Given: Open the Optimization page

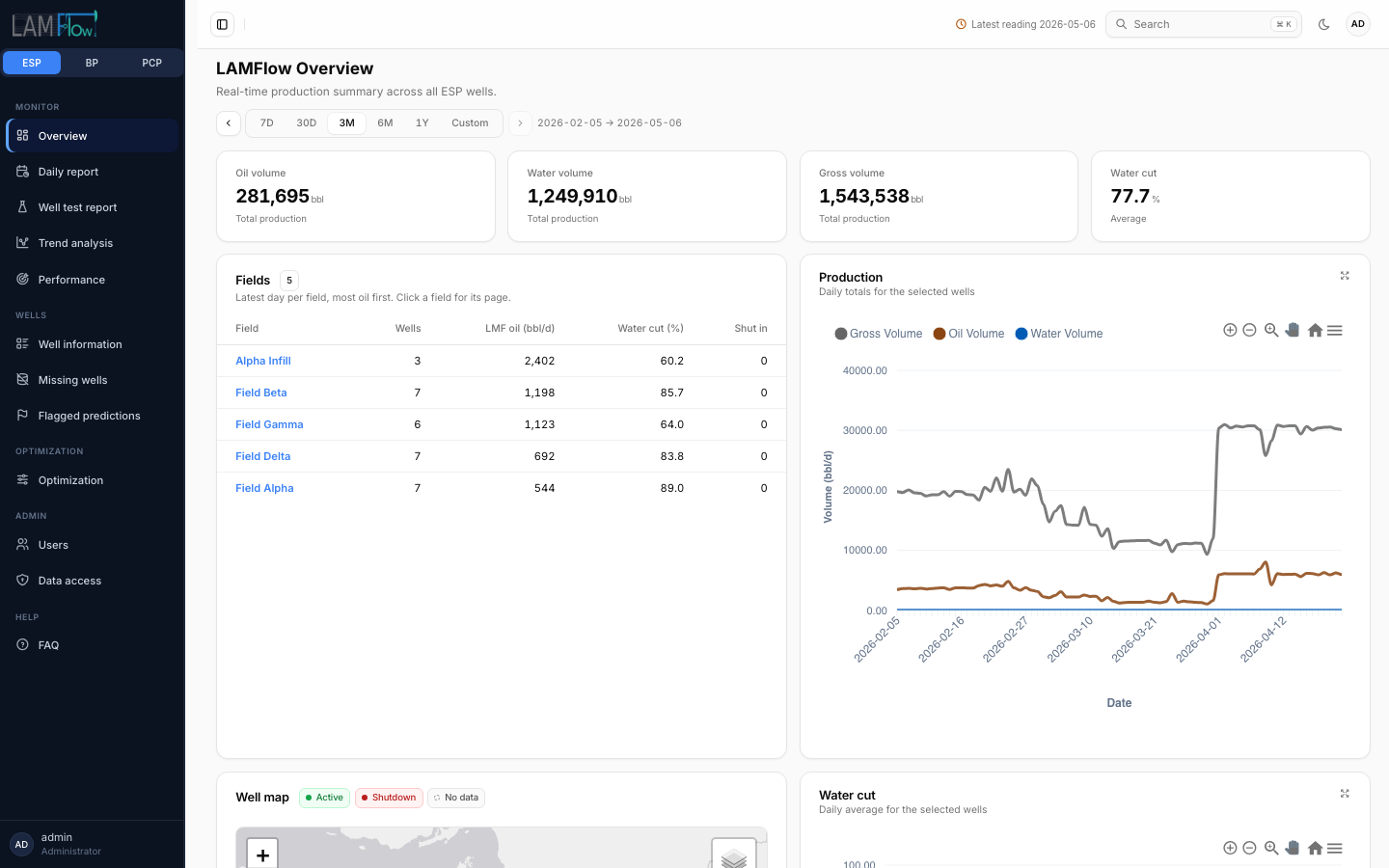Looking at the screenshot, I should click(x=93, y=480).
